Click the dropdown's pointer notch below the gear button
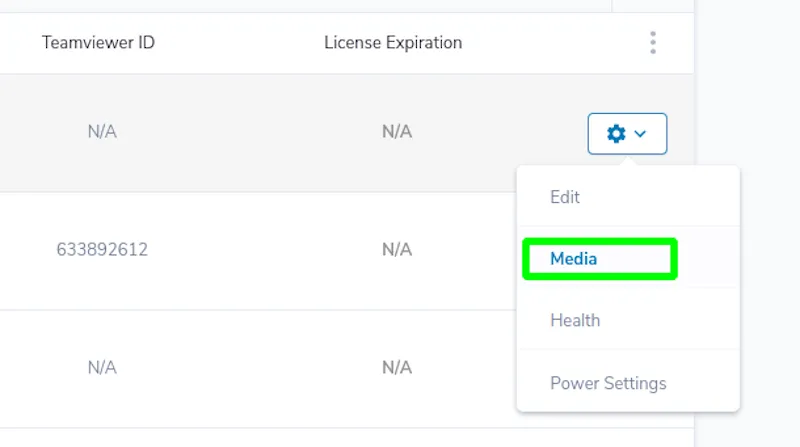The image size is (800, 447). click(628, 161)
